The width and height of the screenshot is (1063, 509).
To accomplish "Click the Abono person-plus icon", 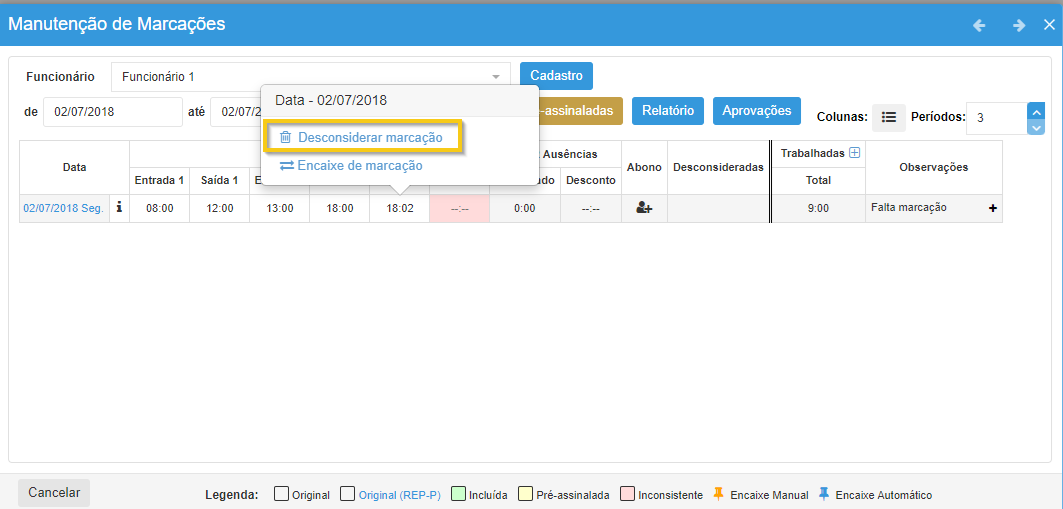I will [644, 208].
